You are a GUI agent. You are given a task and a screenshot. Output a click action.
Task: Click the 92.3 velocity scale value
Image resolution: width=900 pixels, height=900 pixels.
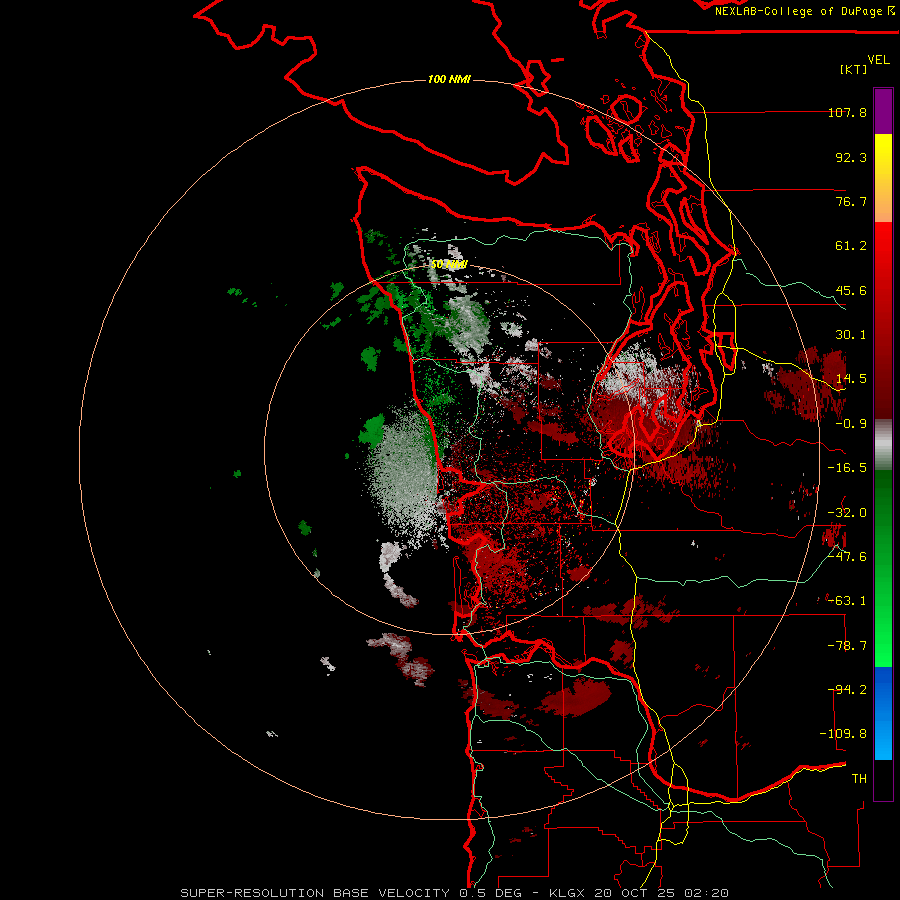coord(851,157)
